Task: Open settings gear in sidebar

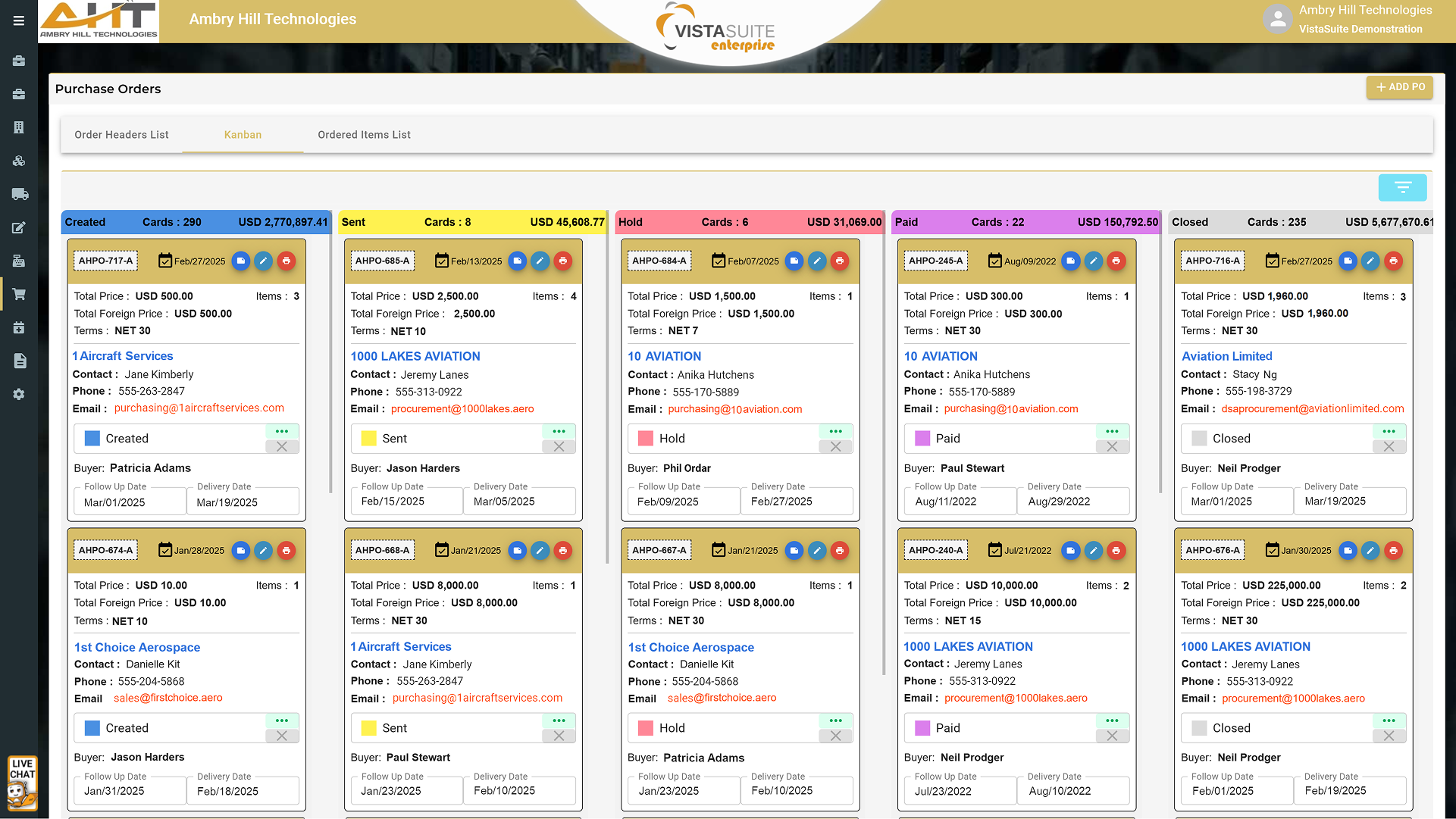Action: coord(20,394)
